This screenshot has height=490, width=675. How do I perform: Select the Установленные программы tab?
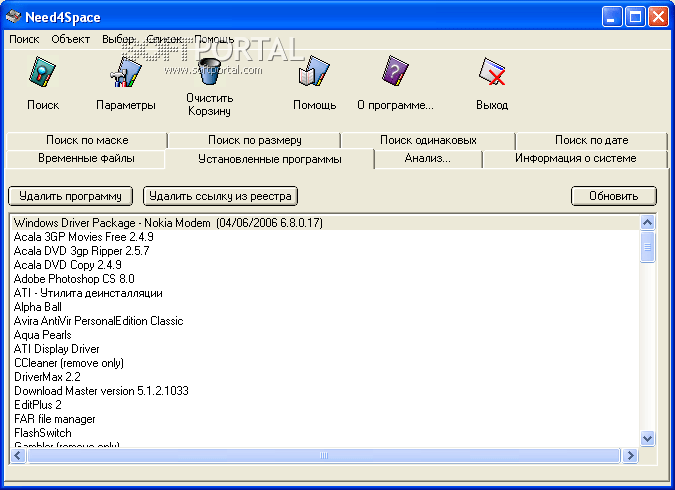pyautogui.click(x=269, y=159)
